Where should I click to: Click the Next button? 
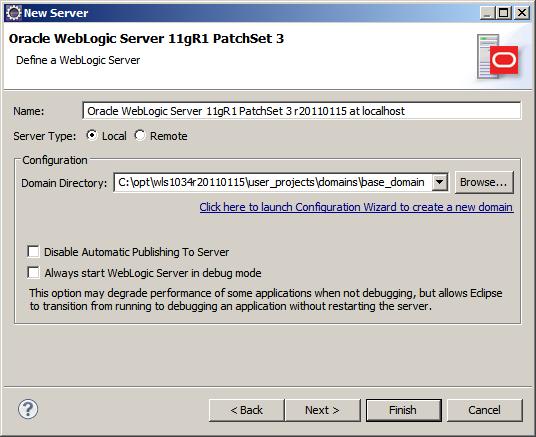pyautogui.click(x=322, y=410)
